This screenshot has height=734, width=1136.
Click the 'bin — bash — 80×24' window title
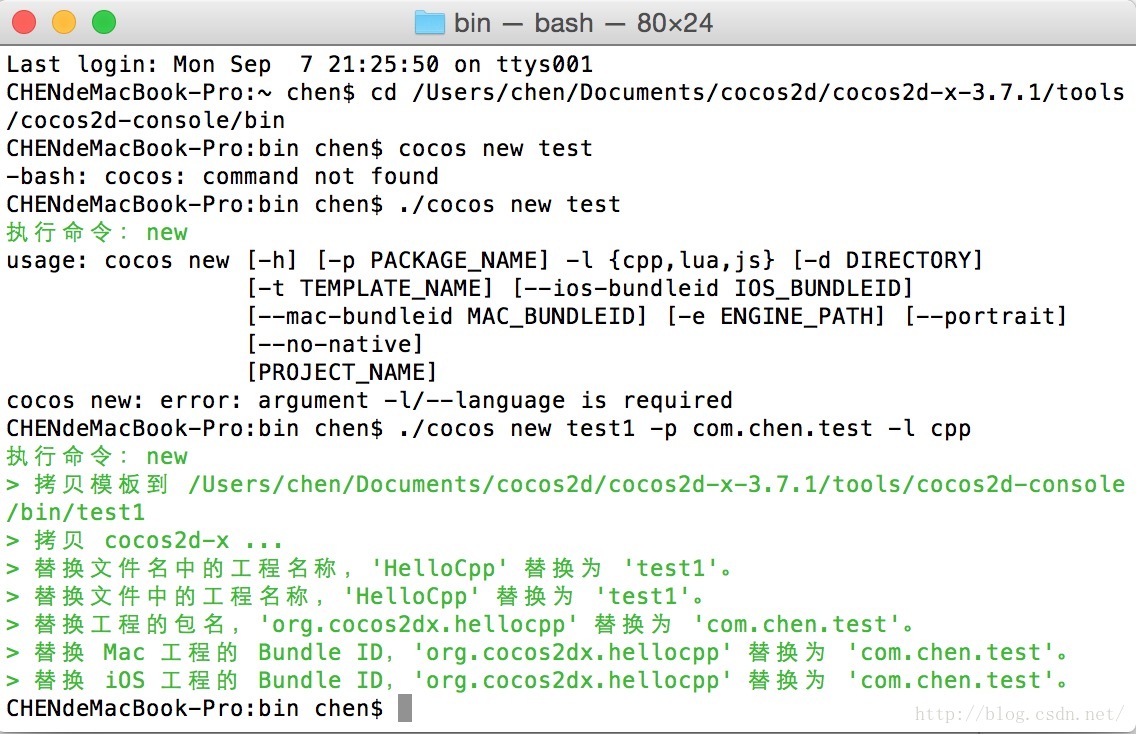(583, 23)
